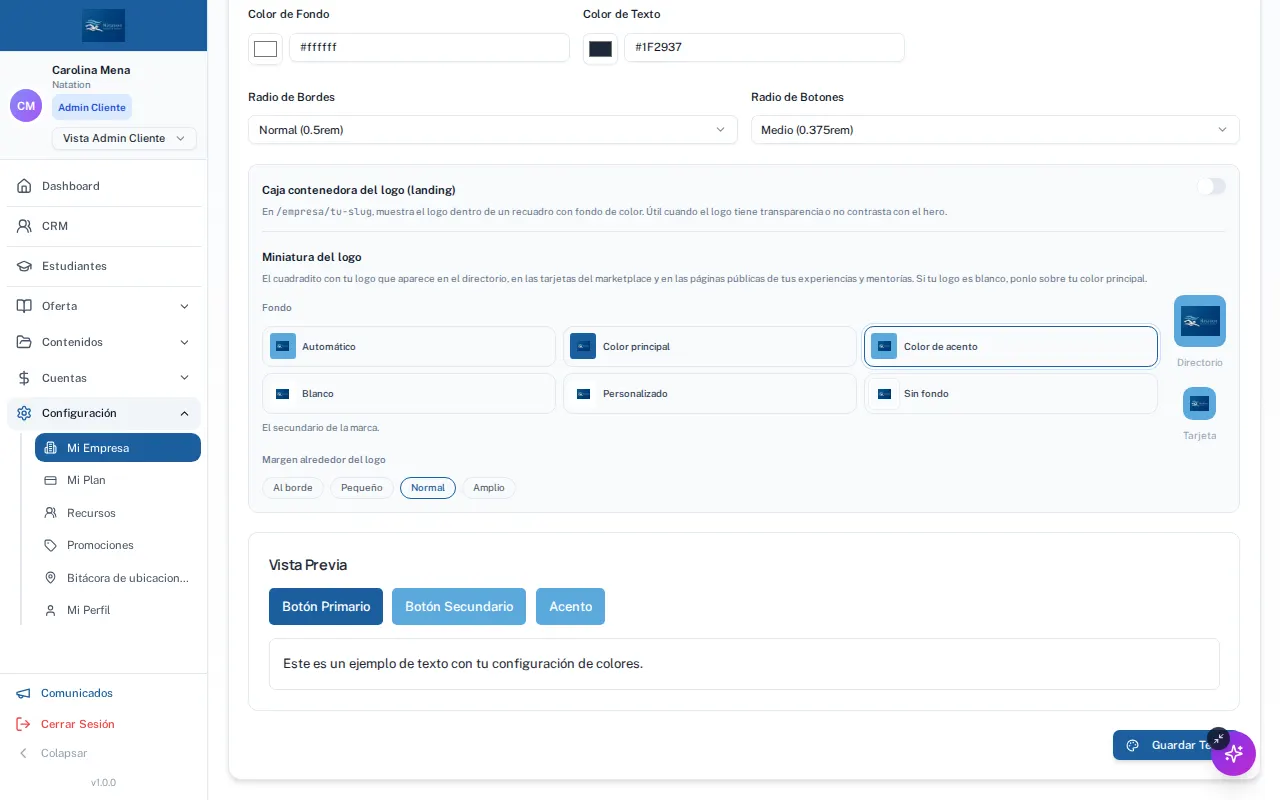Open the Mi Plan page

[x=118, y=480]
